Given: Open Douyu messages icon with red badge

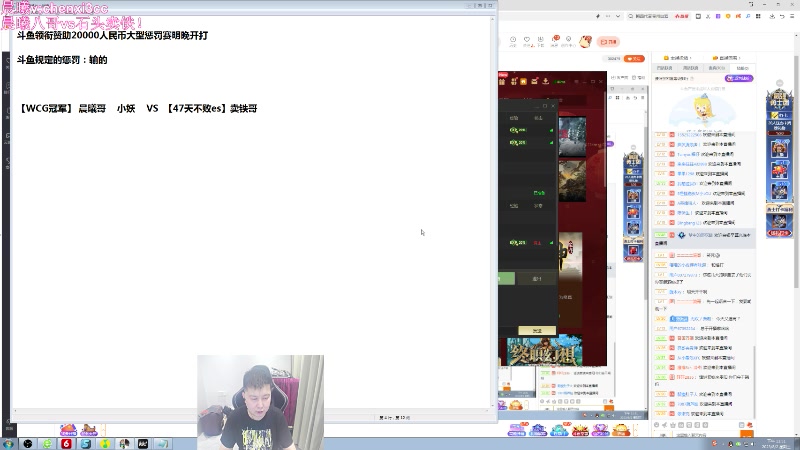Looking at the screenshot, I should (555, 40).
